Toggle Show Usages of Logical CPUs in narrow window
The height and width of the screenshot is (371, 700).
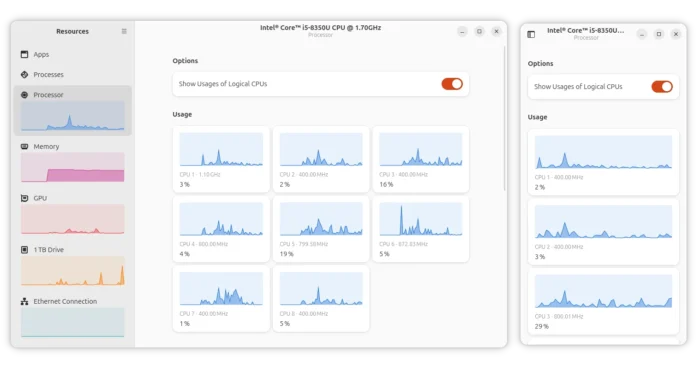(662, 87)
